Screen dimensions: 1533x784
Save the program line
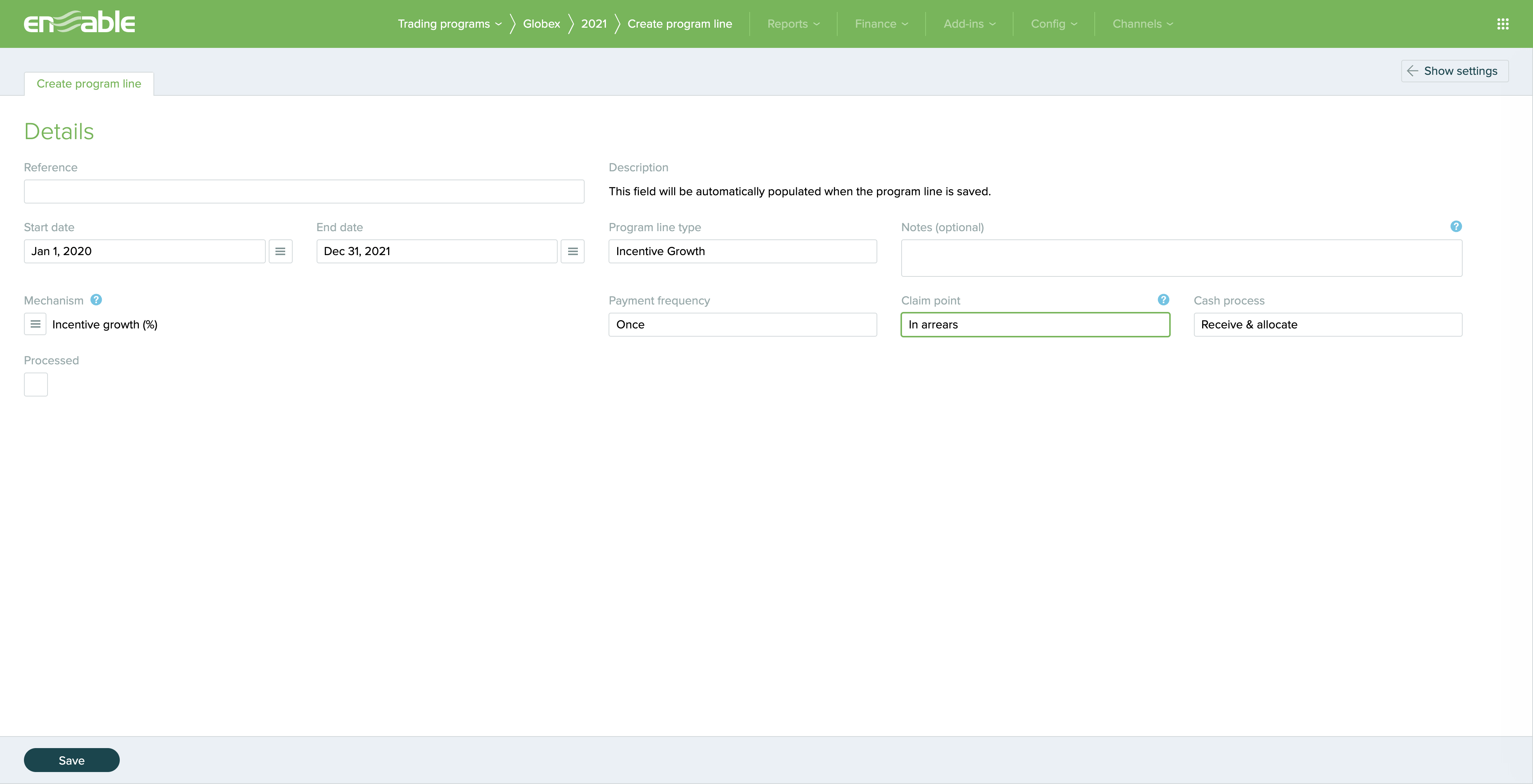coord(71,760)
